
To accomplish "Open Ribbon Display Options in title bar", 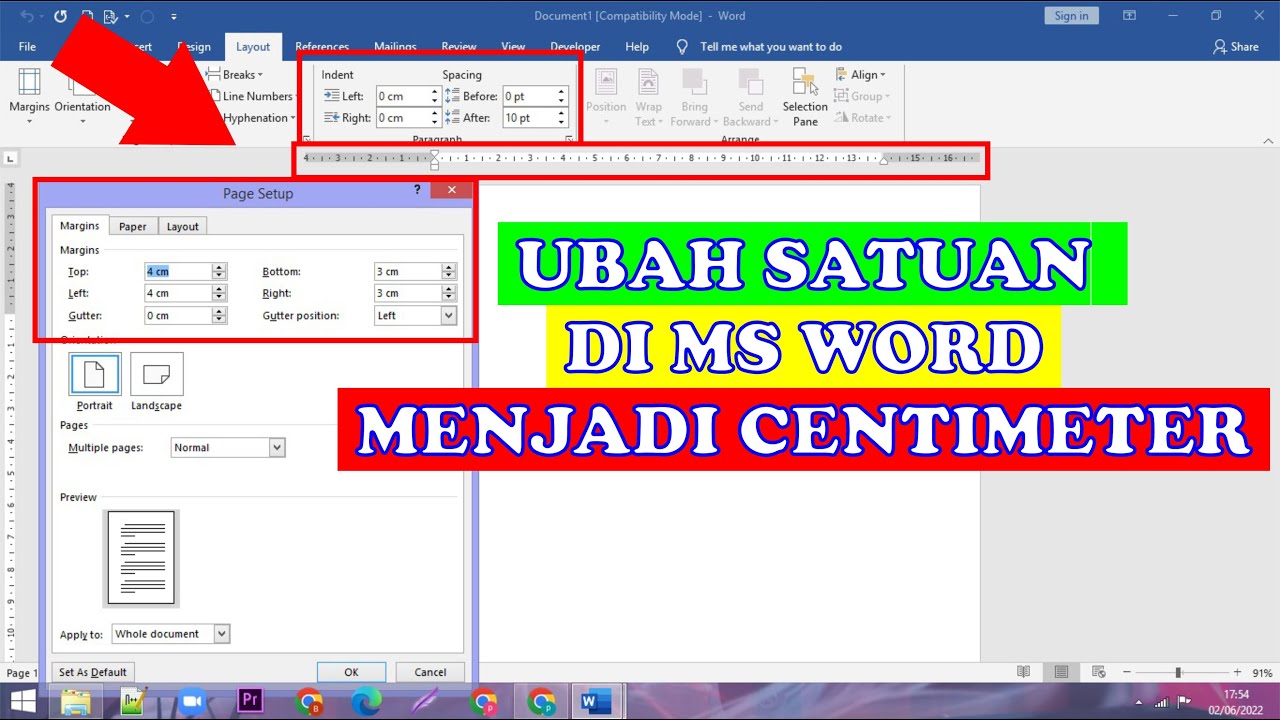I will pos(1129,16).
